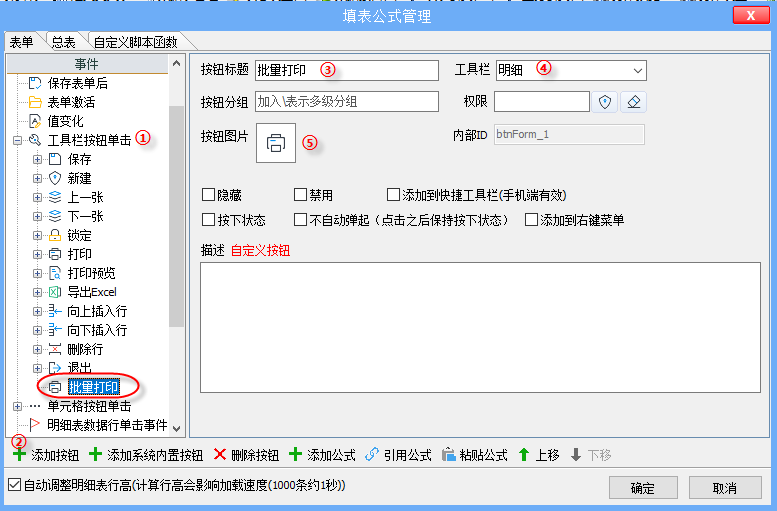777x511 pixels.
Task: Click the 向上插入行 icon
Action: 55,311
